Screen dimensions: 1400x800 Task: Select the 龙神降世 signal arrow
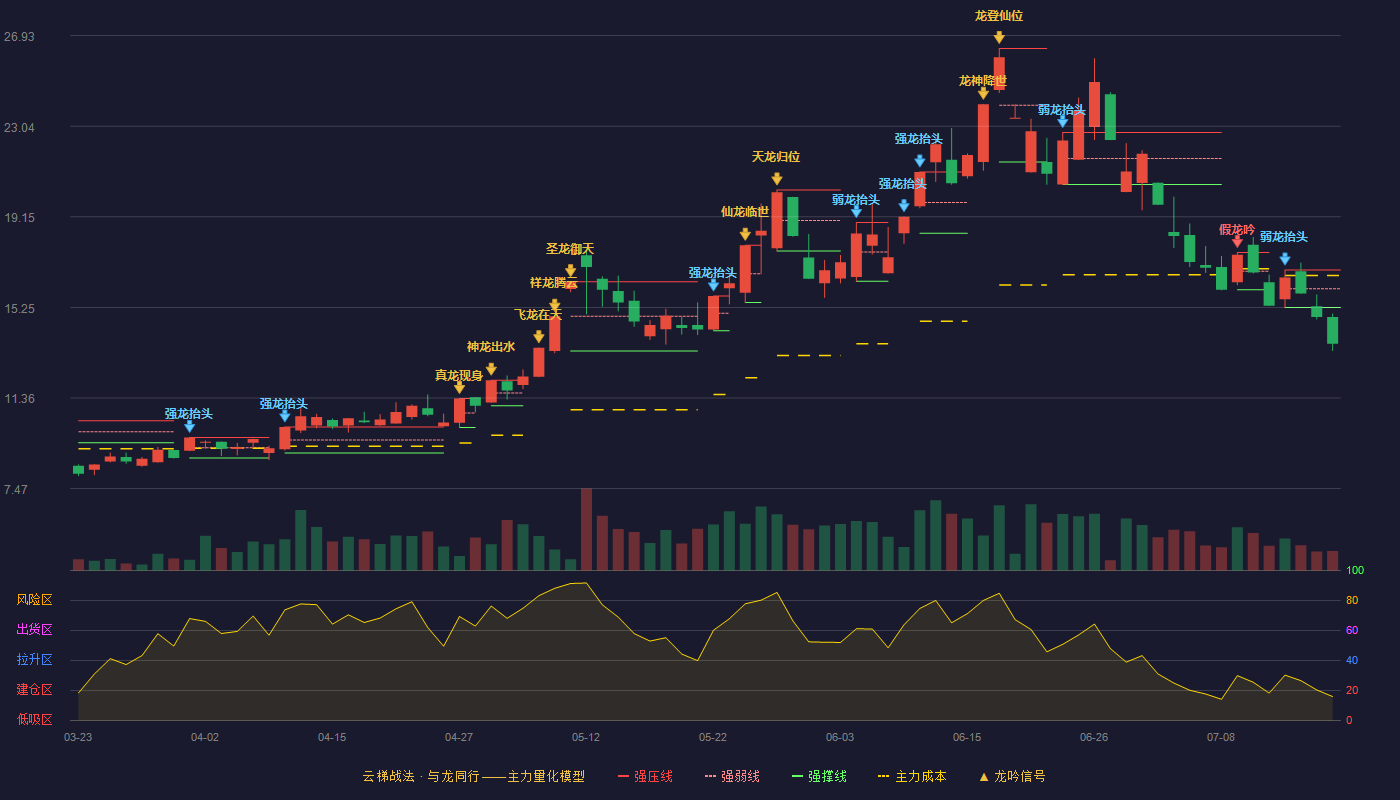983,94
